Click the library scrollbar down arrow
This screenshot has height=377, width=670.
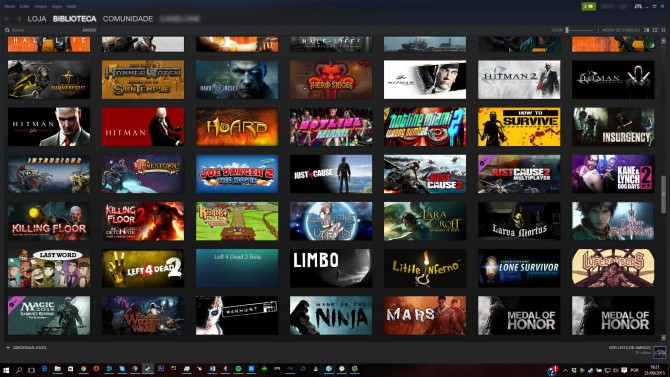pyautogui.click(x=663, y=338)
